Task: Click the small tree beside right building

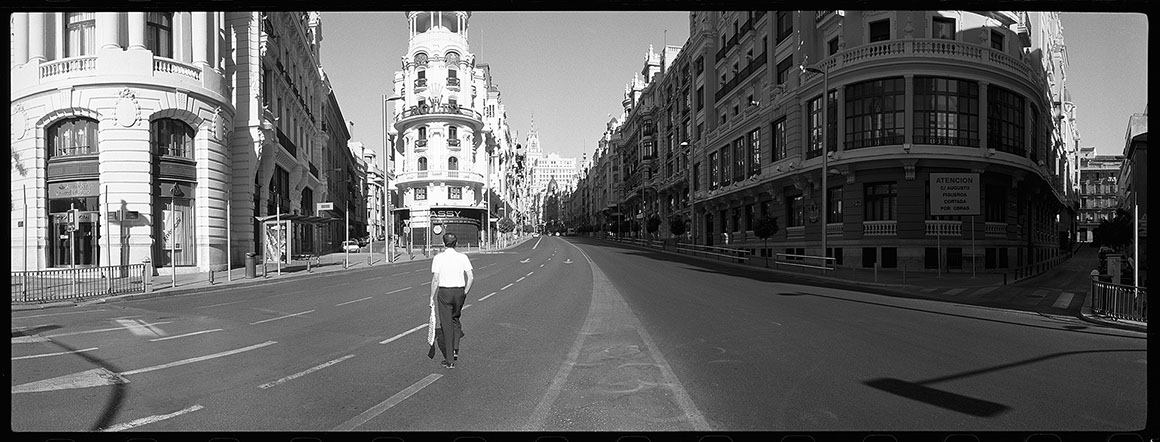Action: point(765,230)
